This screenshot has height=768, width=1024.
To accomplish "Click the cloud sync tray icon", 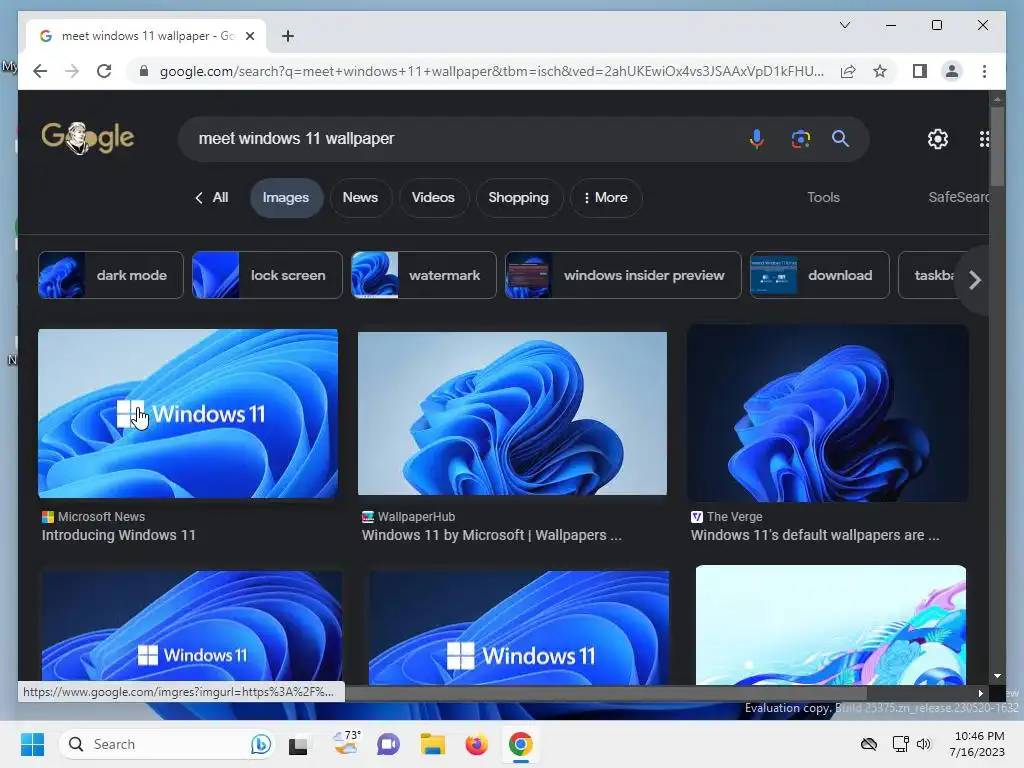I will (869, 744).
